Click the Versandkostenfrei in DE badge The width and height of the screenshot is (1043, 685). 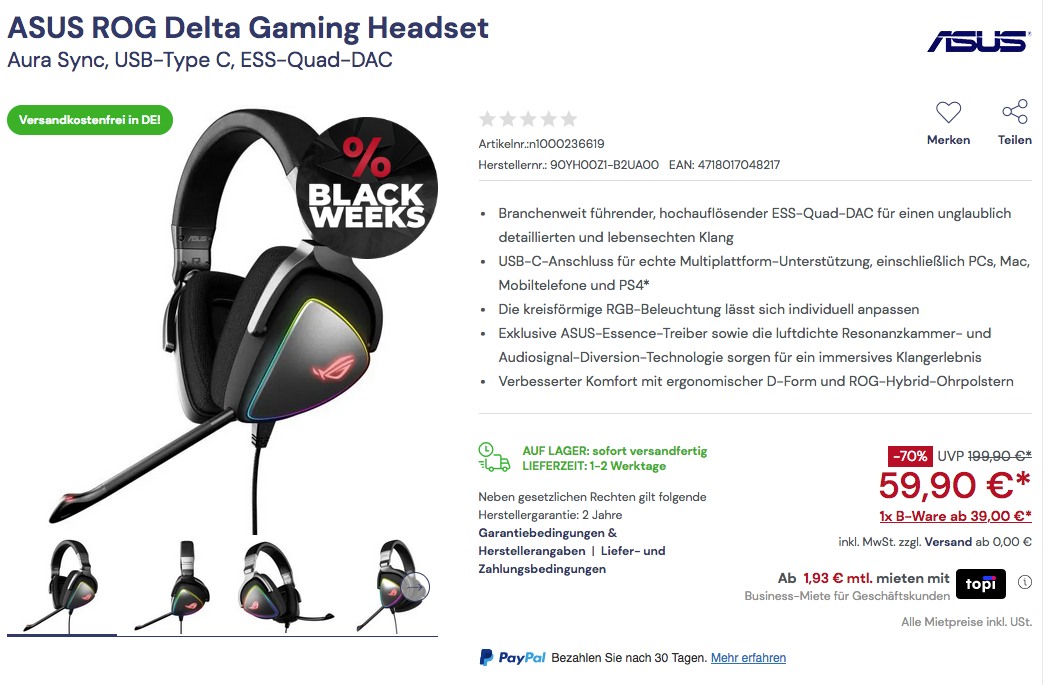pos(90,120)
